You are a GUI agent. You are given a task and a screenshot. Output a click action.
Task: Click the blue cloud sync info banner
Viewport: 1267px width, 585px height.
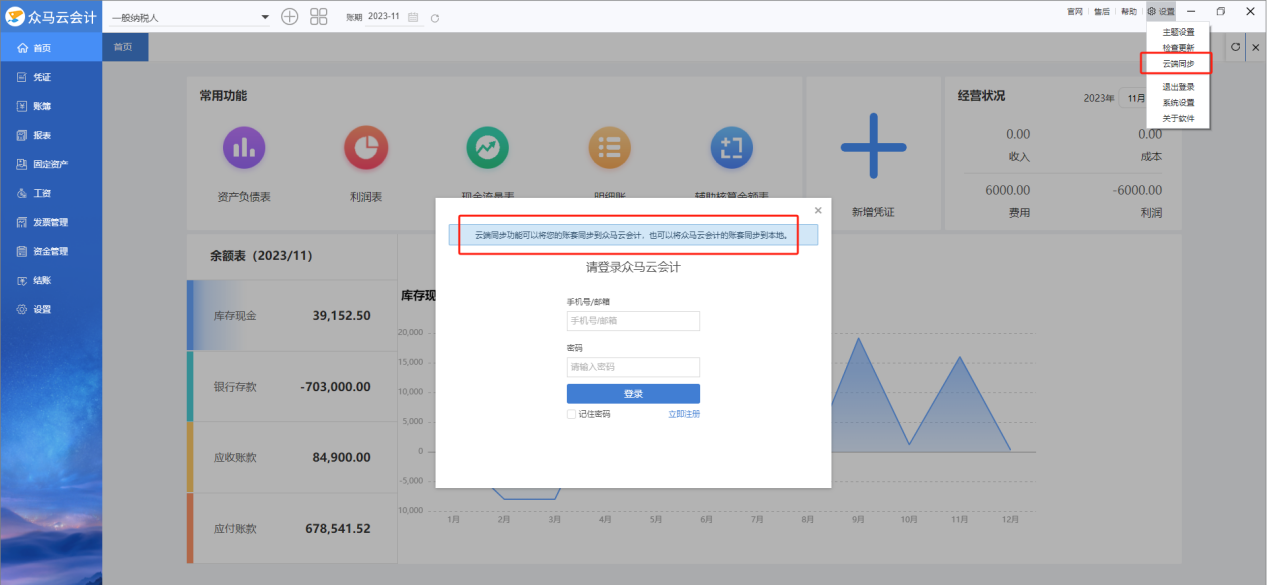(633, 235)
